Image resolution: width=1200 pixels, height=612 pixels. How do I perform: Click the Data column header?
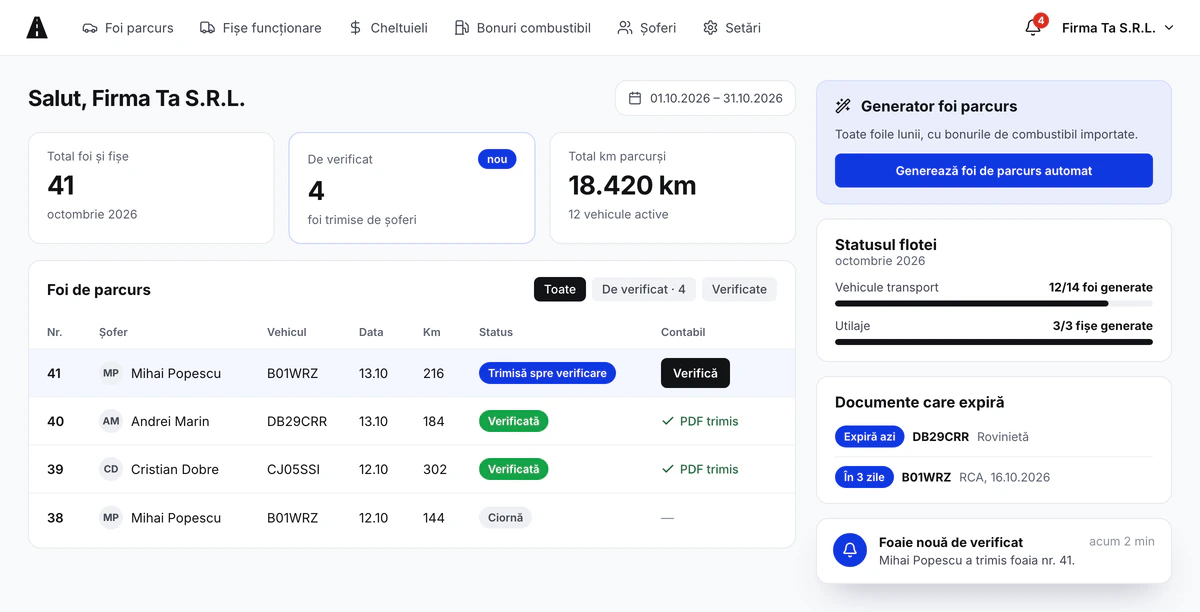pos(371,332)
